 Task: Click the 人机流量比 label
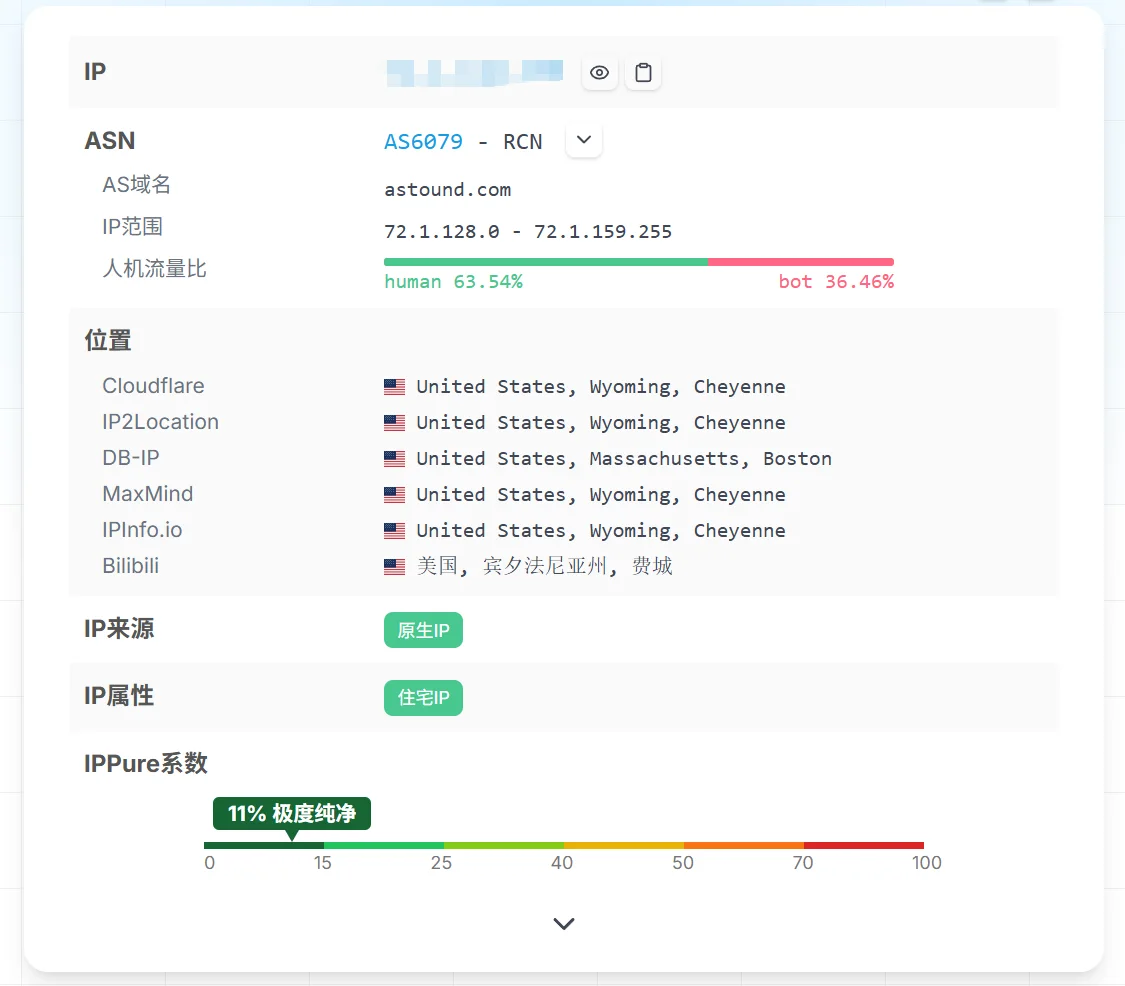point(154,268)
